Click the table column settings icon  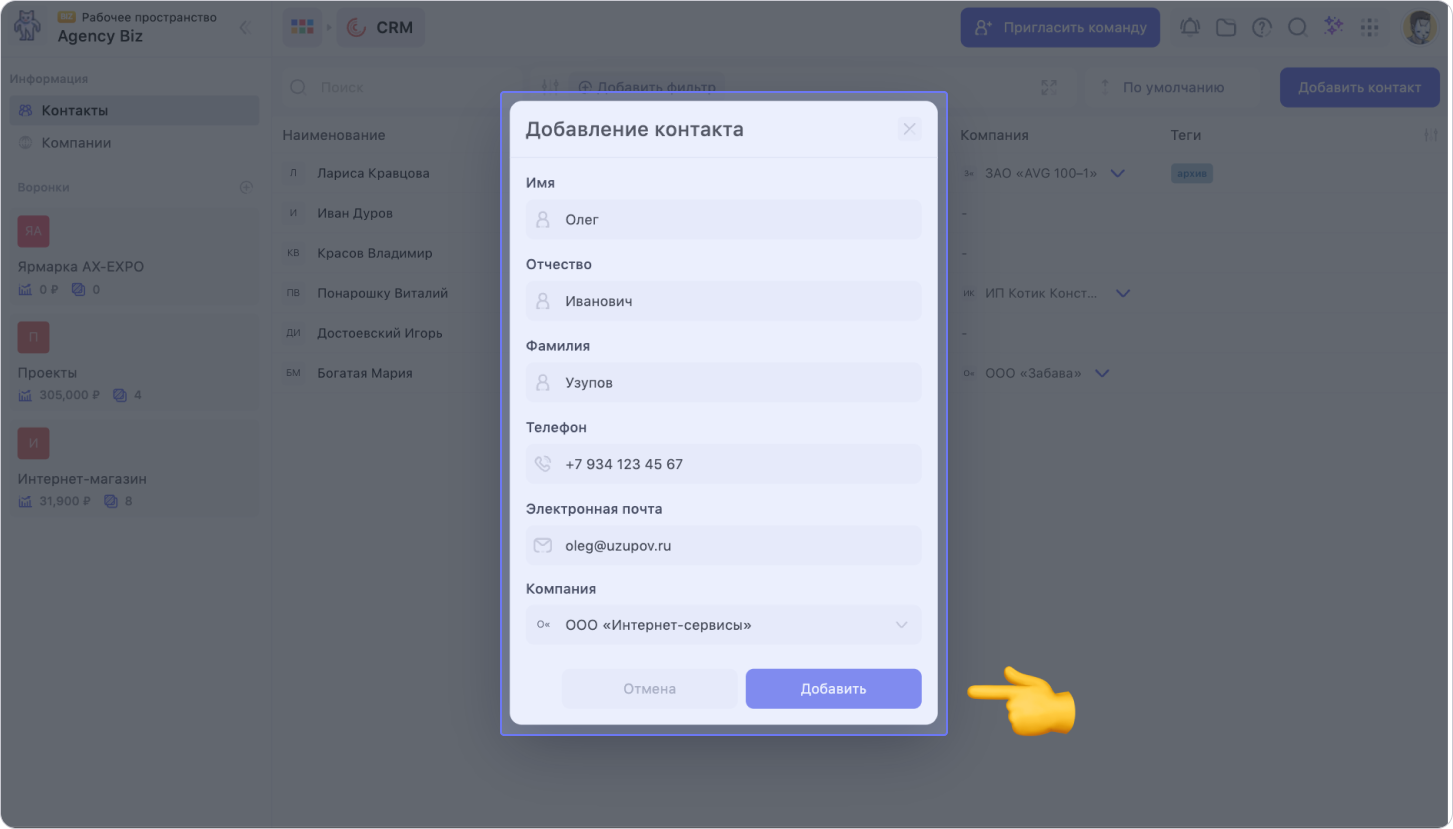[1430, 135]
